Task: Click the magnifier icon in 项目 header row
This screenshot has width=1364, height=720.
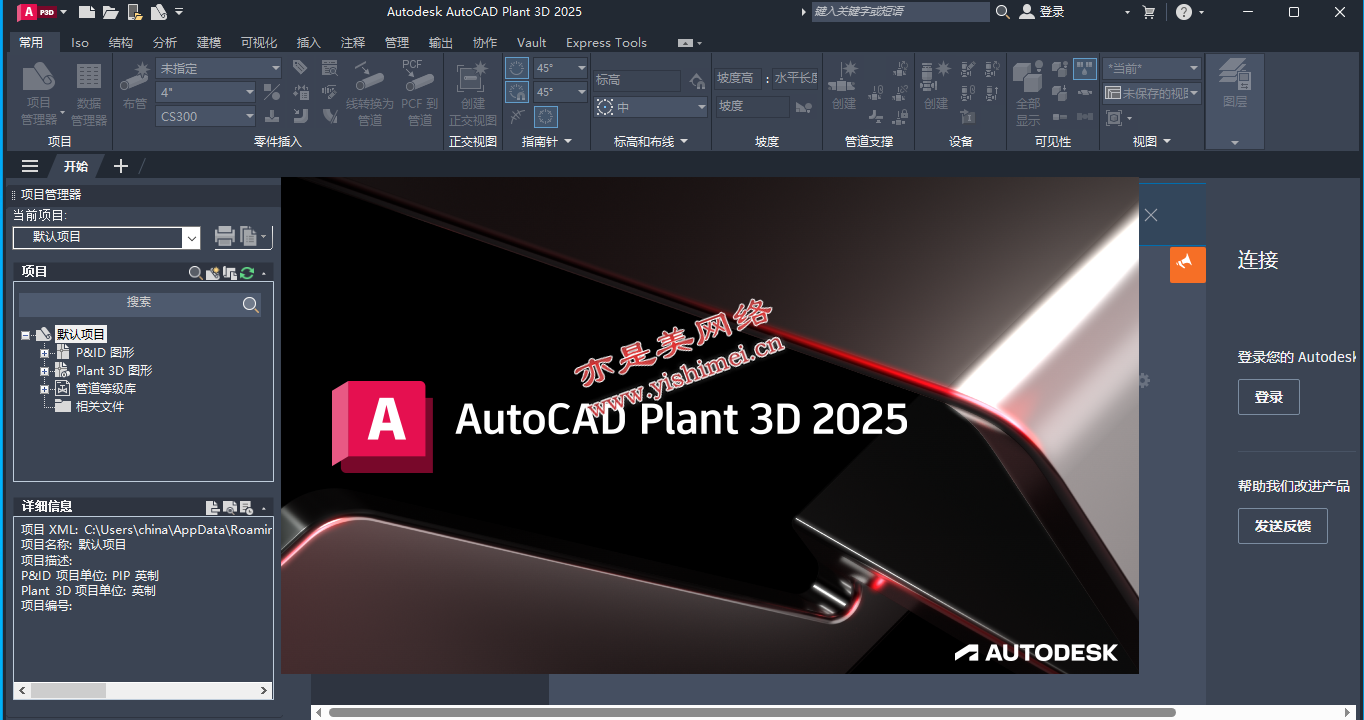Action: [x=196, y=272]
